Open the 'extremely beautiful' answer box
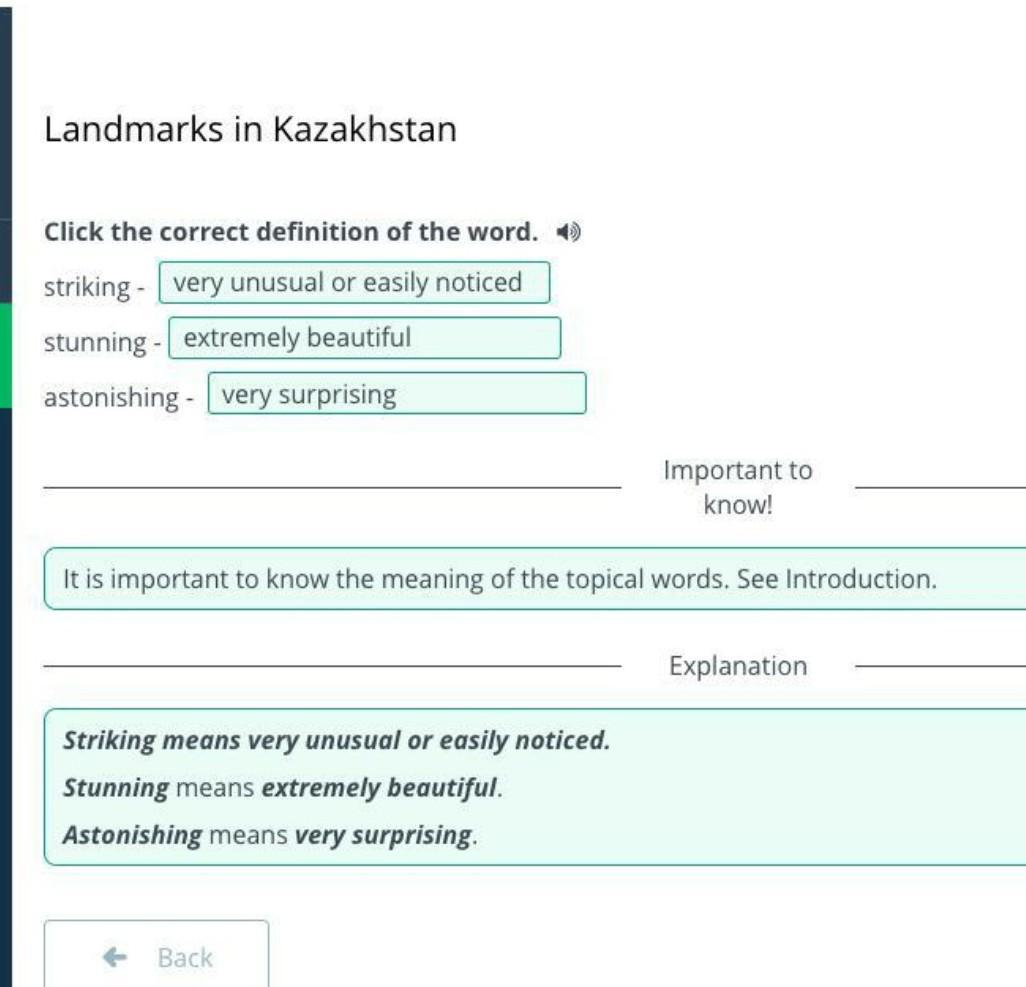 pyautogui.click(x=364, y=338)
